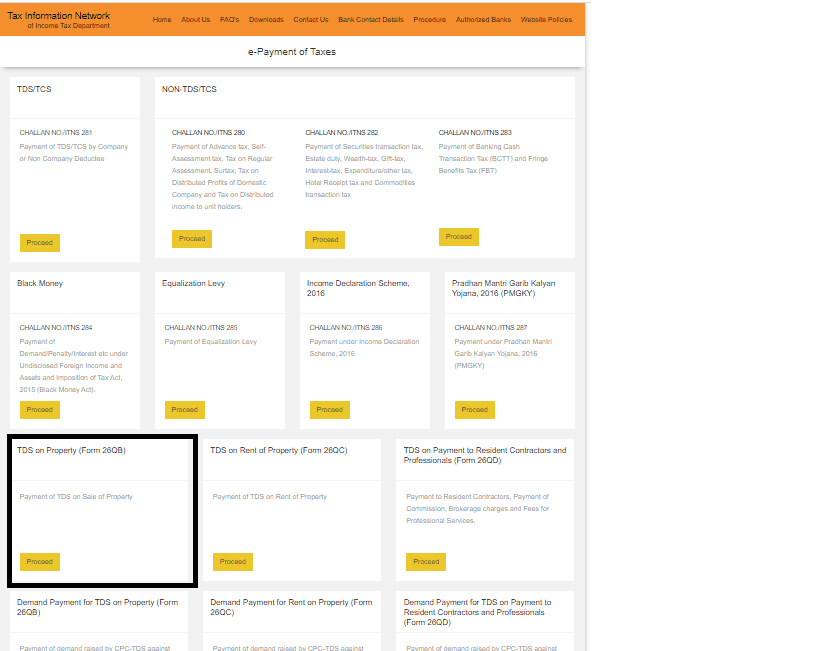Proceed with TDS on Rent Form 26QC
Image resolution: width=819 pixels, height=651 pixels.
(233, 562)
